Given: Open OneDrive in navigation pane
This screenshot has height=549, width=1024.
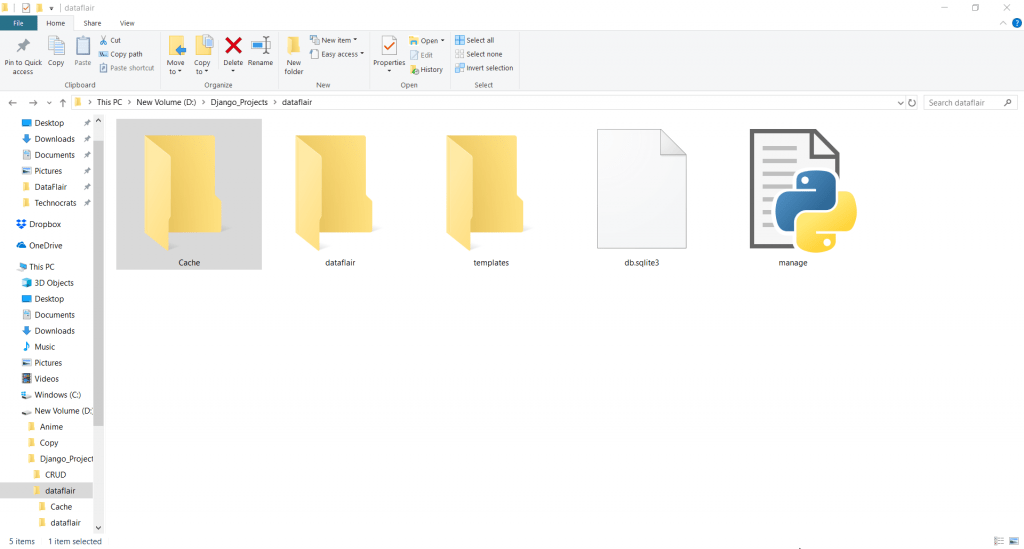Looking at the screenshot, I should point(39,245).
